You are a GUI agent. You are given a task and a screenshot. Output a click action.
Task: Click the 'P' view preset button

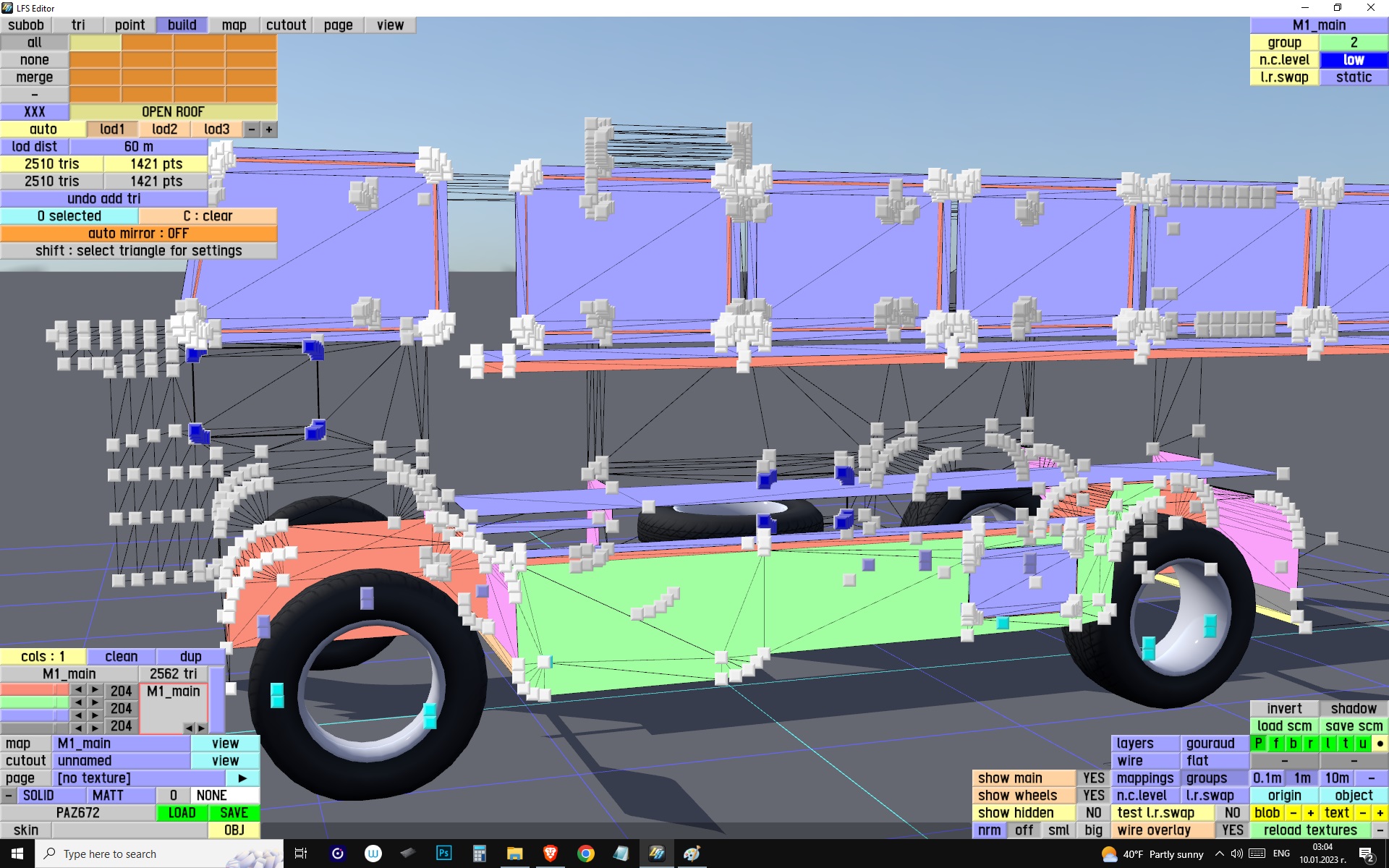click(1259, 744)
